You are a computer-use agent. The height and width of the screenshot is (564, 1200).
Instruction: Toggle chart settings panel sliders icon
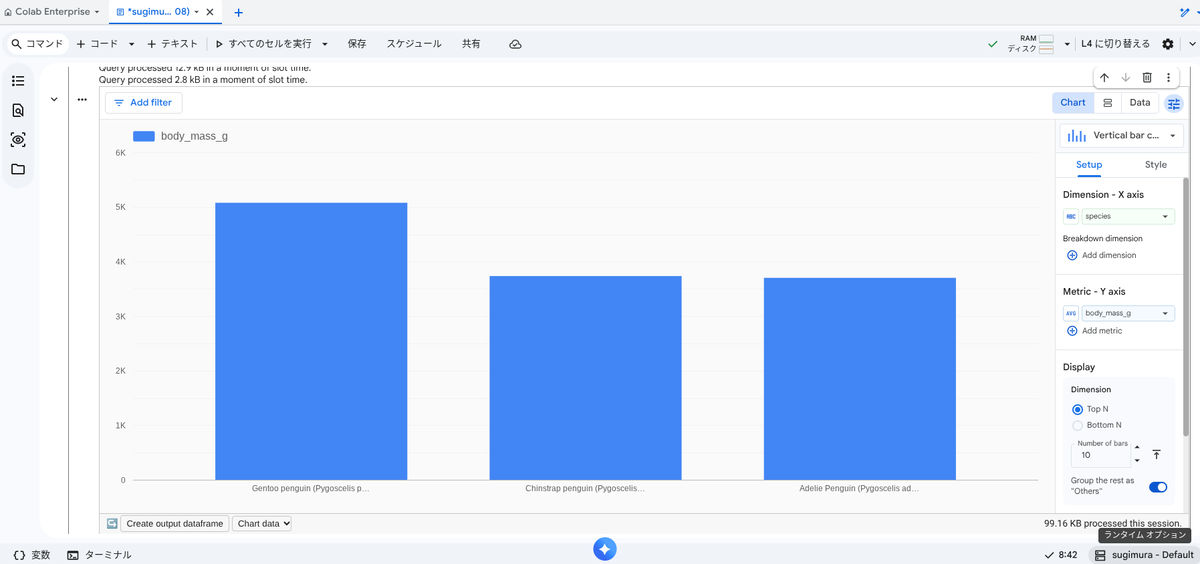[1174, 103]
